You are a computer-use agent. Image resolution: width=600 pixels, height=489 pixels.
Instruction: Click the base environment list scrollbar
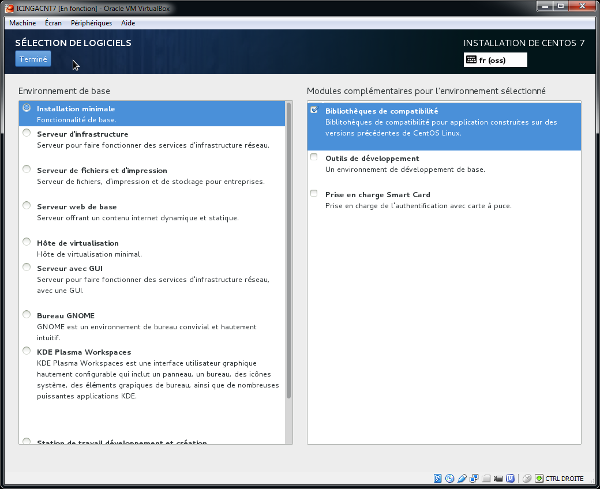[x=289, y=251]
